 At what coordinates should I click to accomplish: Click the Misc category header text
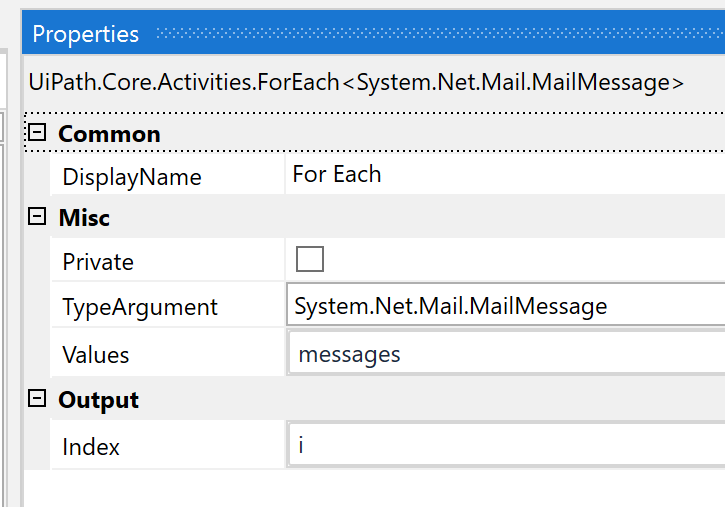(x=84, y=218)
